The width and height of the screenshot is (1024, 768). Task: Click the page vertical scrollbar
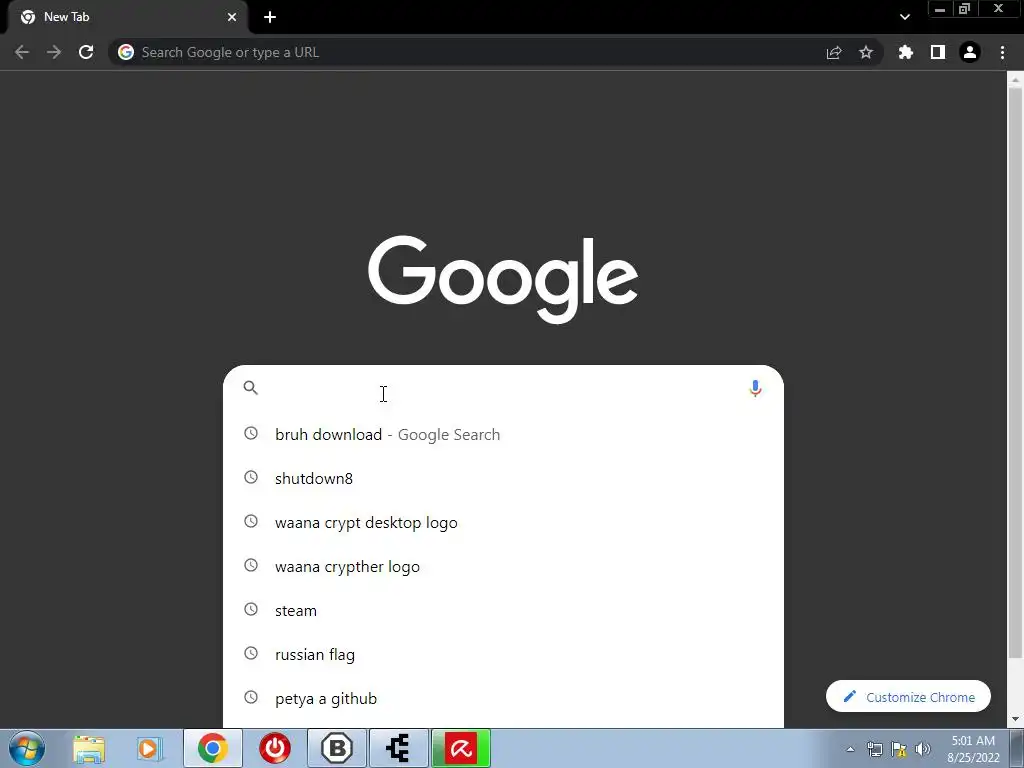tap(1015, 372)
